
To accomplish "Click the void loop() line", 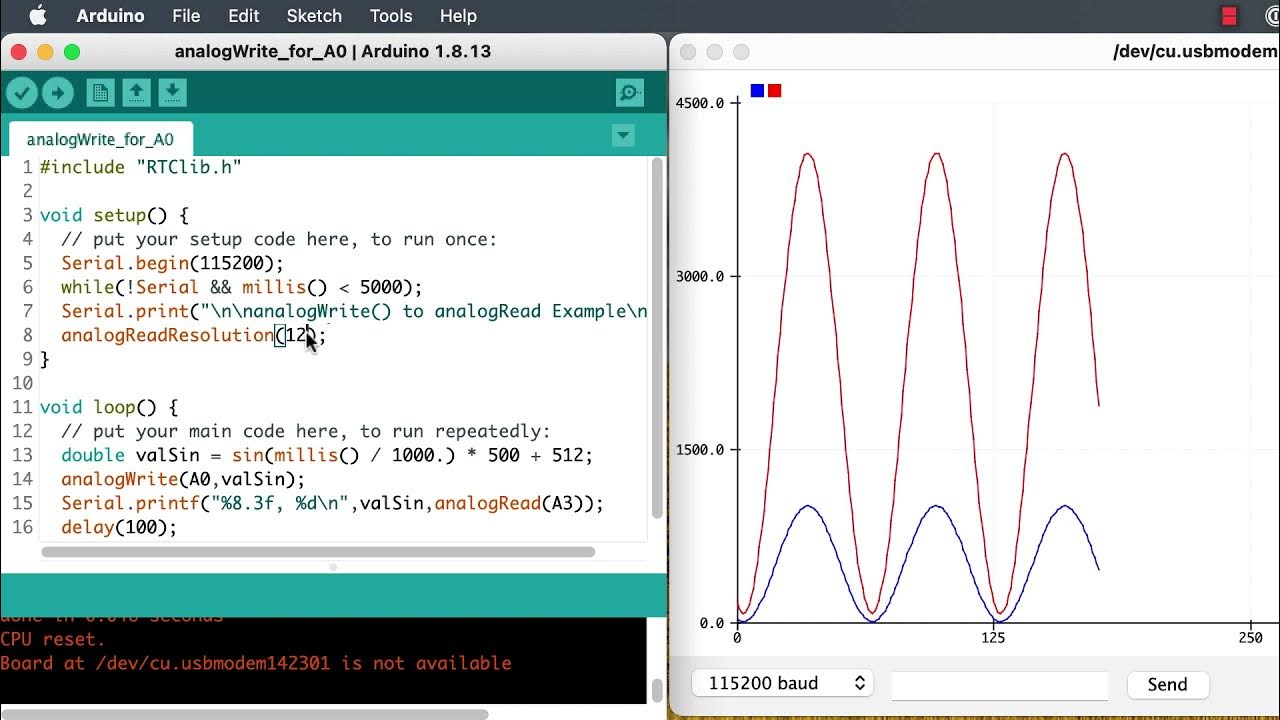I will pos(109,407).
